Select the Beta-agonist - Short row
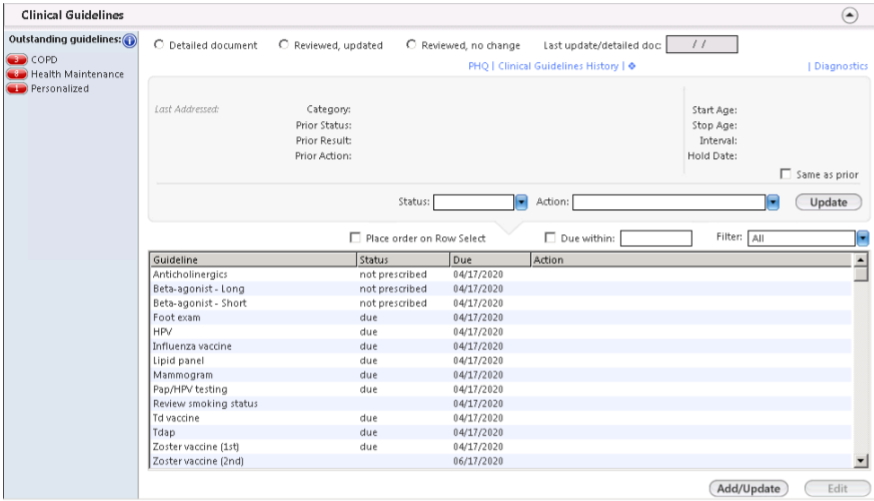Screen dimensions: 874x501 (501, 303)
